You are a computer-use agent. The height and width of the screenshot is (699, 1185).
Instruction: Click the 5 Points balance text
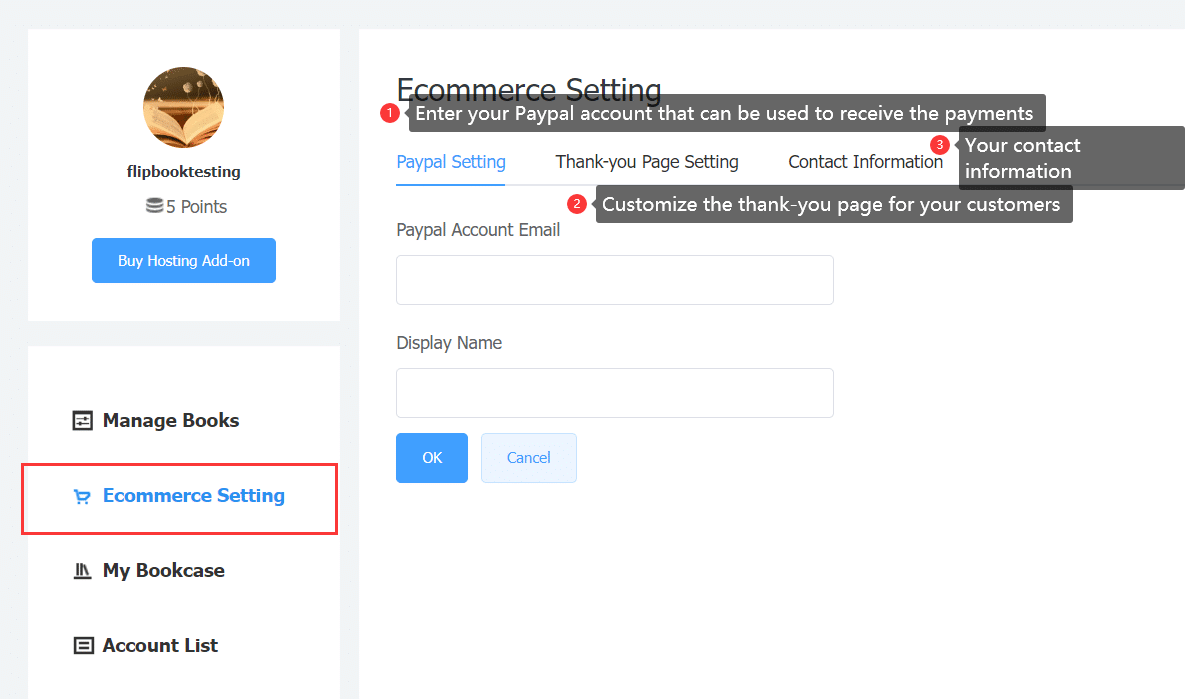(x=196, y=206)
